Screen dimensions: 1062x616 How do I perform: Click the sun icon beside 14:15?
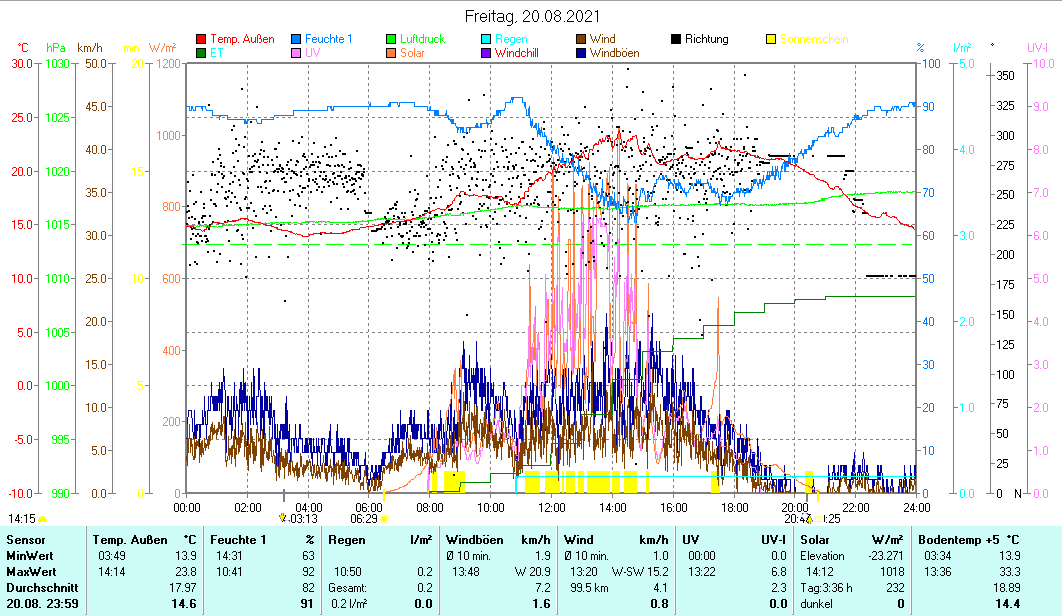[43, 519]
